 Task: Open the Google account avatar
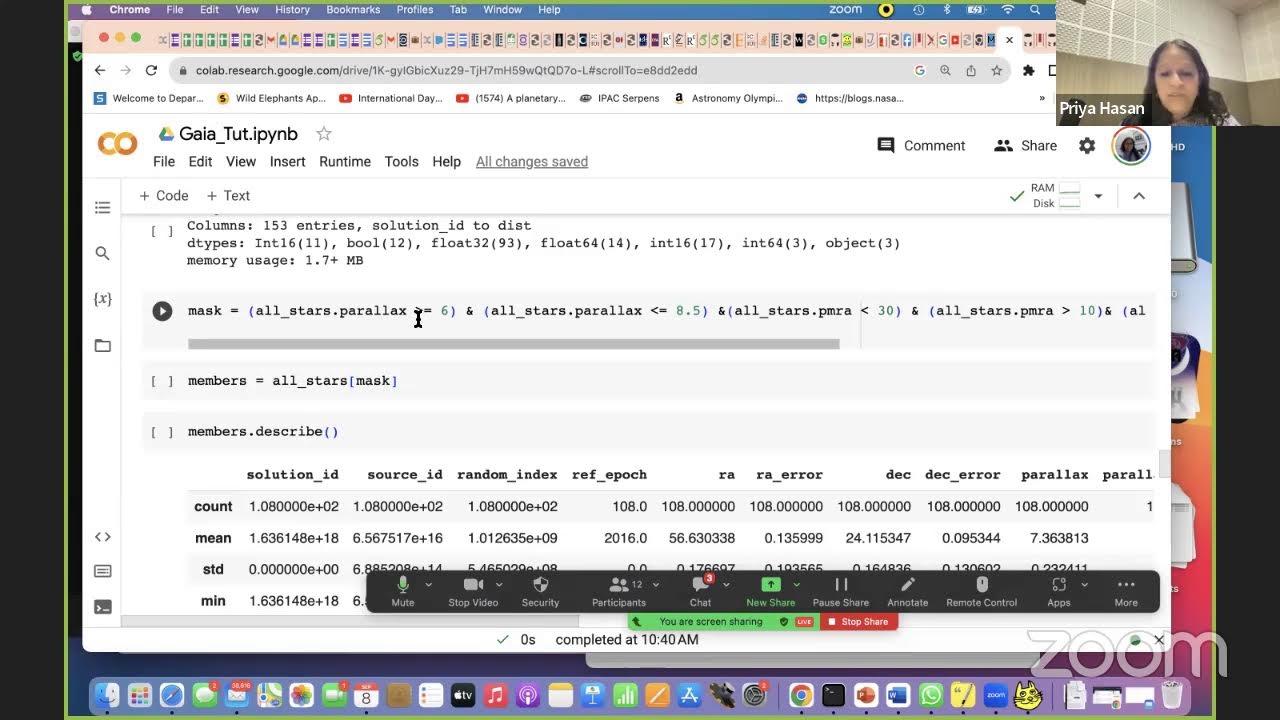[x=1131, y=146]
